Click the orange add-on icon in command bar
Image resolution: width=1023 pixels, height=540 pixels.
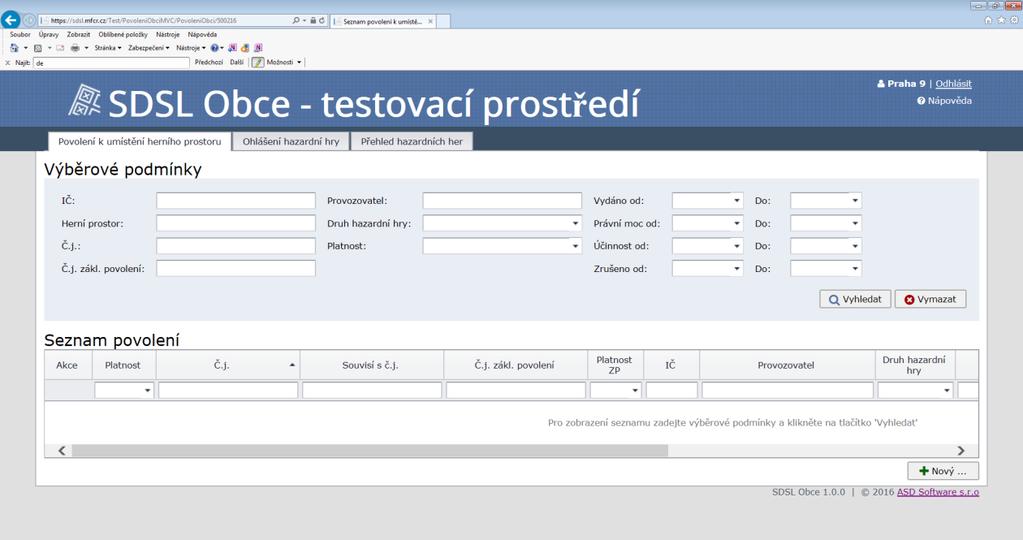245,48
